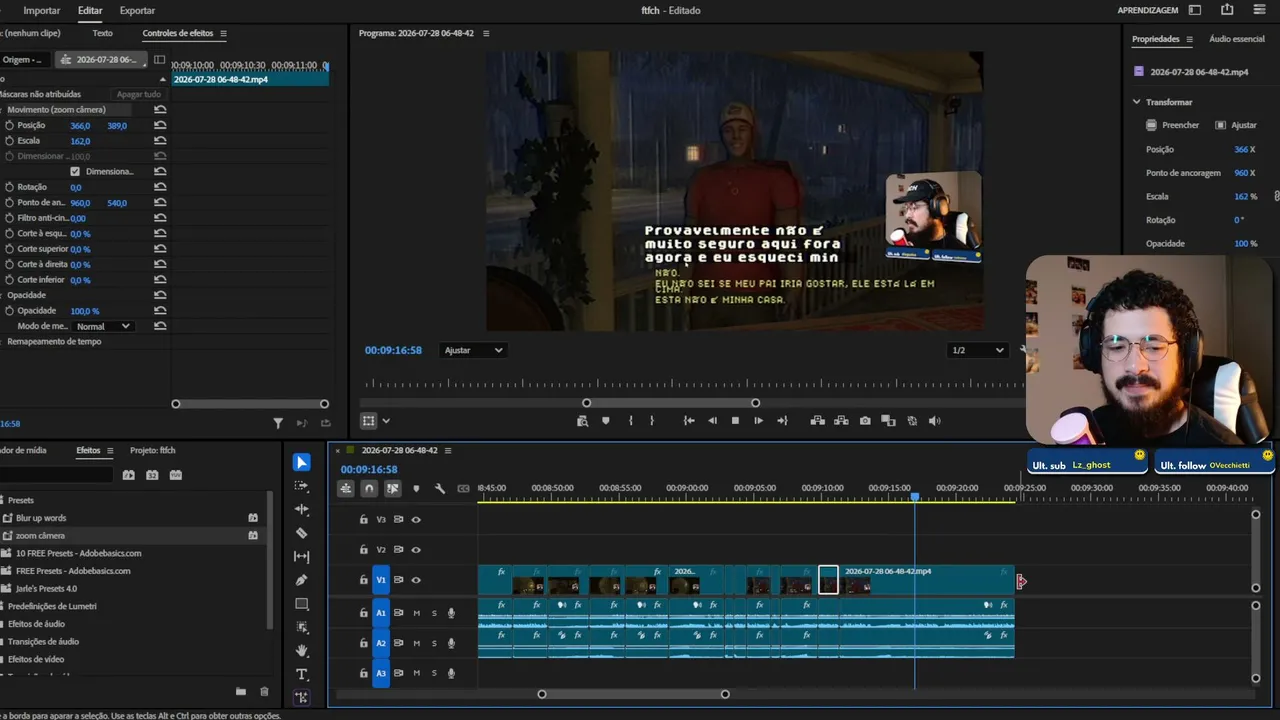The height and width of the screenshot is (720, 1280).
Task: Open the Efeitos tab
Action: 88,450
